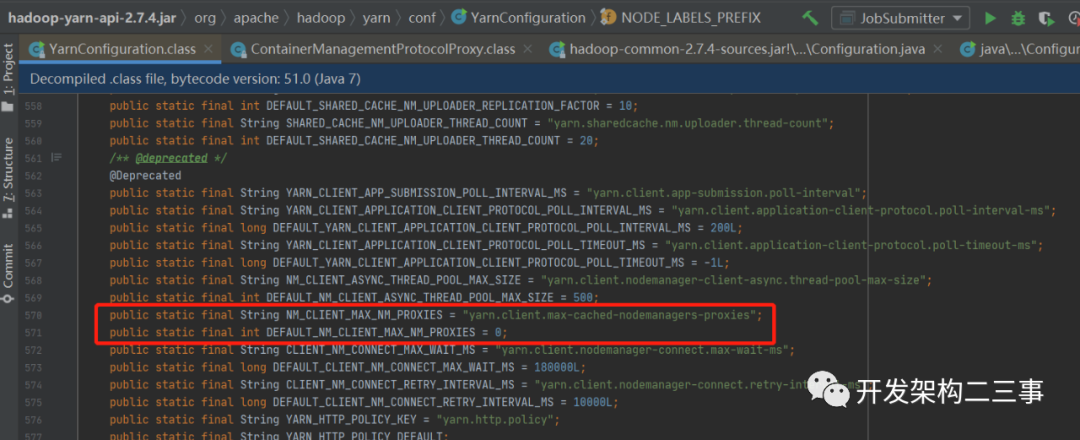1080x440 pixels.
Task: Click the 180000L value on line 573
Action: point(557,367)
